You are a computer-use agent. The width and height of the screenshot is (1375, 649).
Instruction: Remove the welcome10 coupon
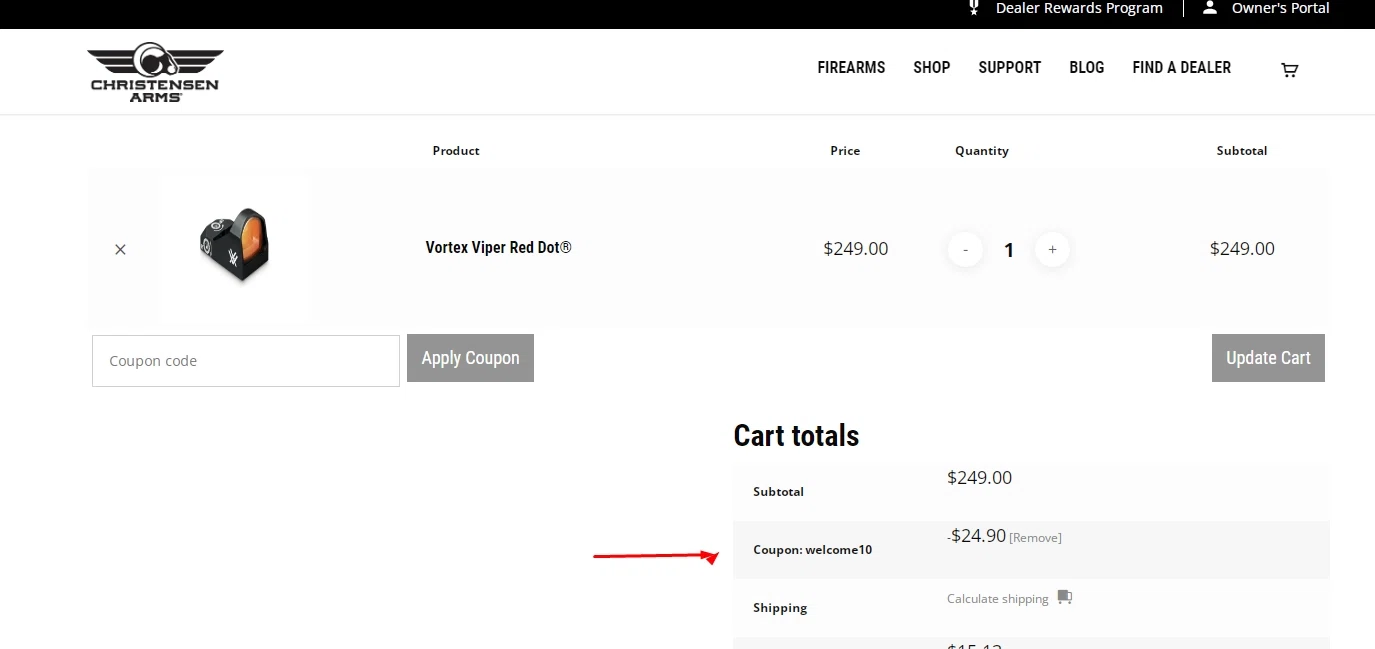1035,538
